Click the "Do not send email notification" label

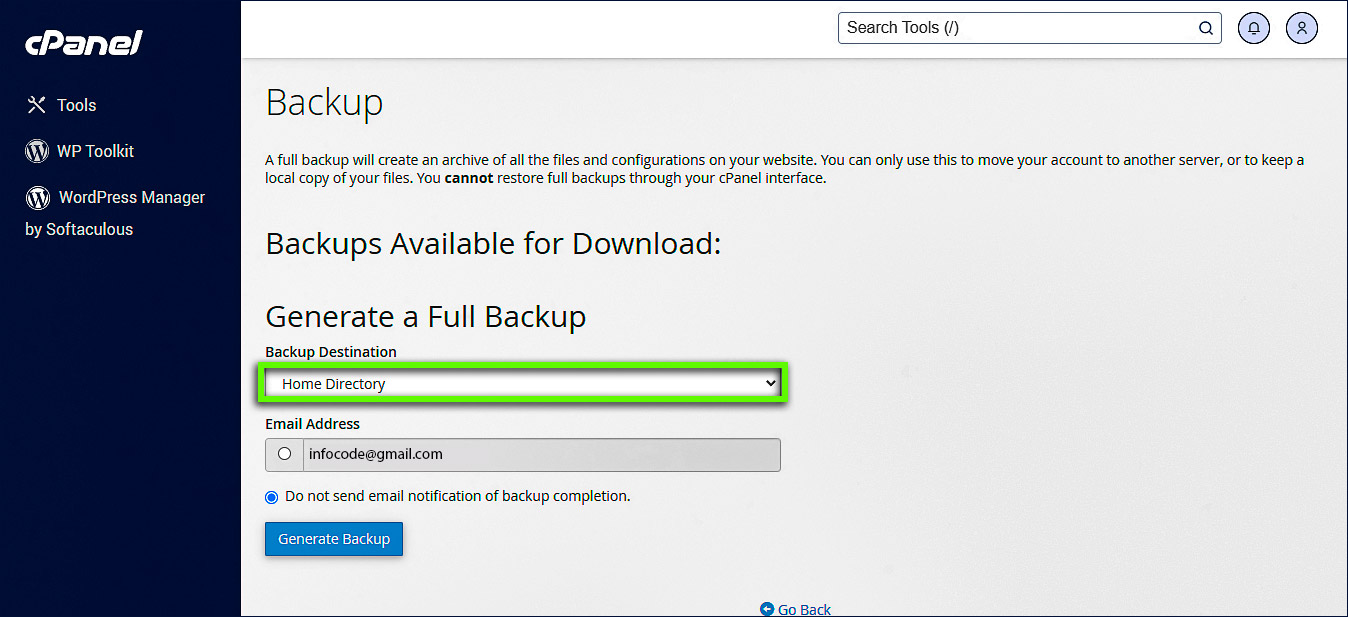[458, 496]
